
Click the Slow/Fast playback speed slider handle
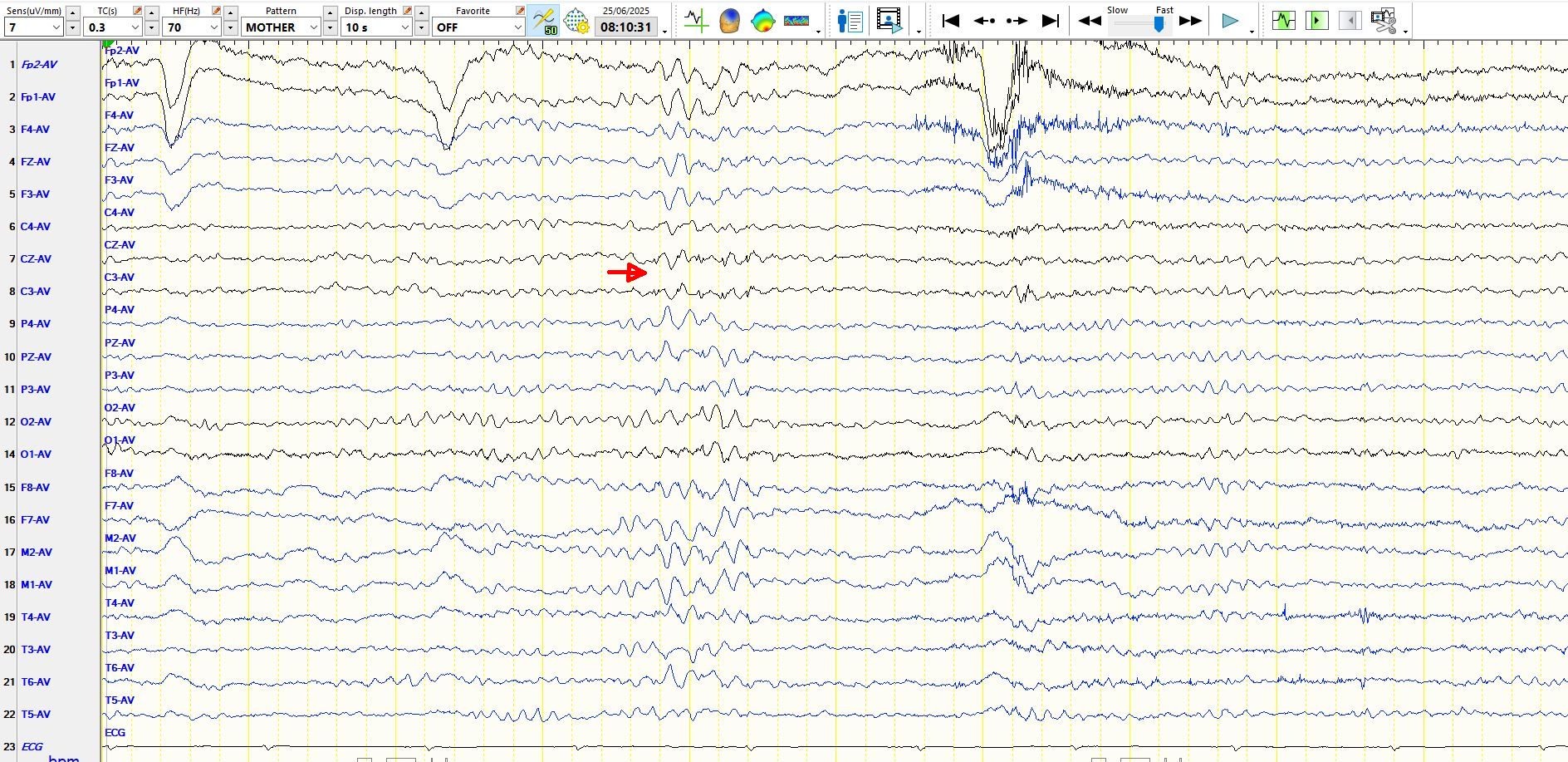point(1159,25)
